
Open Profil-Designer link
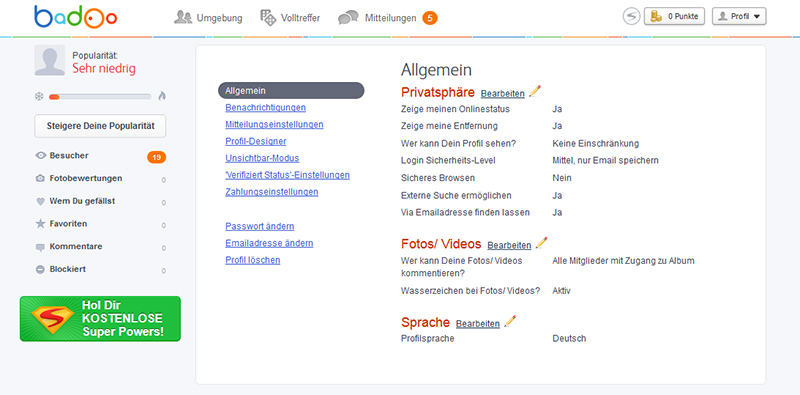click(x=256, y=141)
